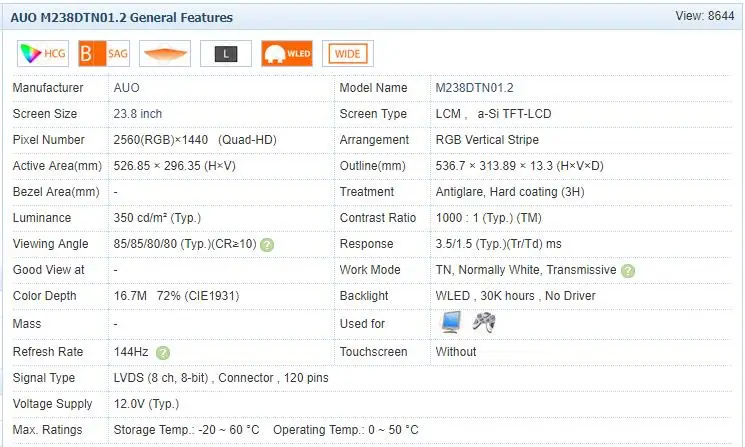Click the orange wide viewing angle icon
Image resolution: width=745 pixels, height=447 pixels.
click(x=165, y=53)
